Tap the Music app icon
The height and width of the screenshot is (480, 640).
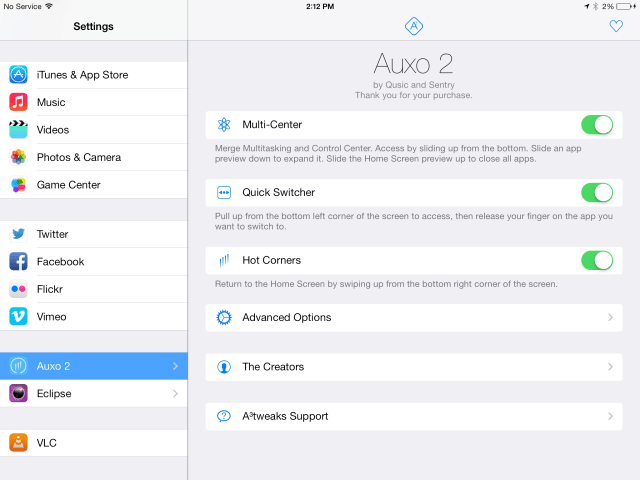tap(18, 102)
